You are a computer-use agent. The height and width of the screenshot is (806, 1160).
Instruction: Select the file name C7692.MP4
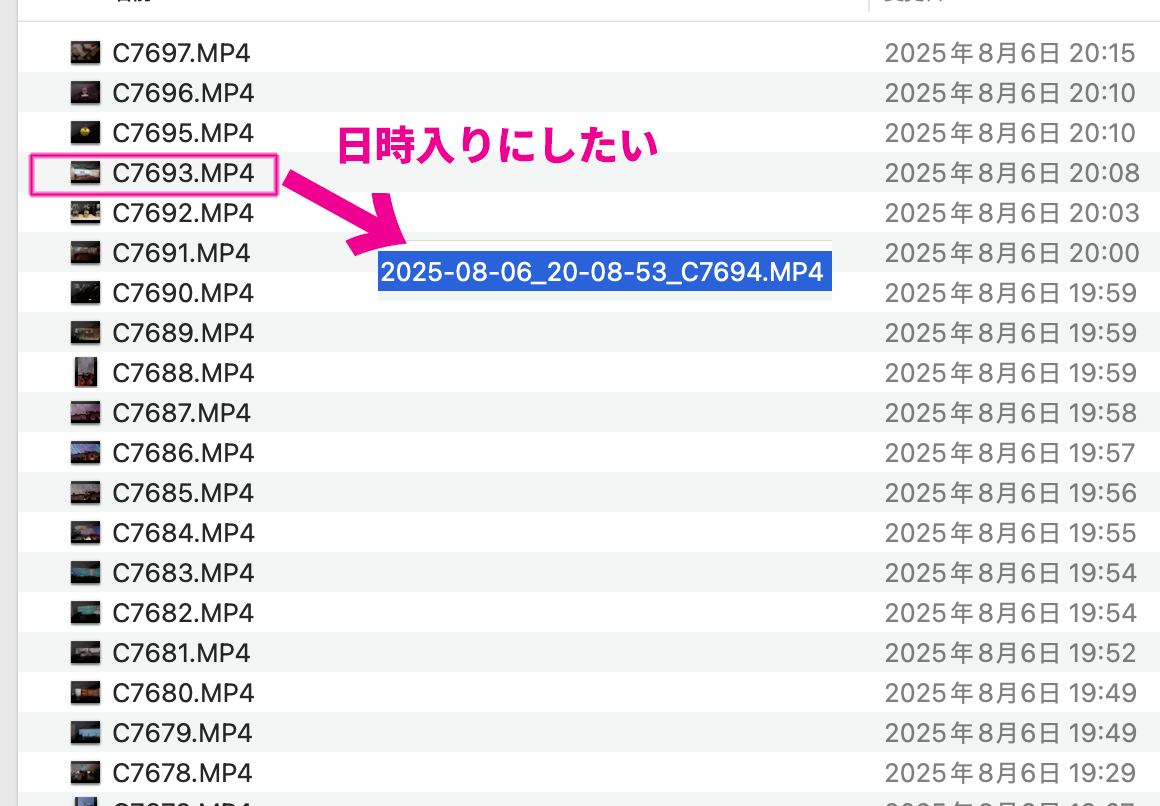[x=183, y=213]
